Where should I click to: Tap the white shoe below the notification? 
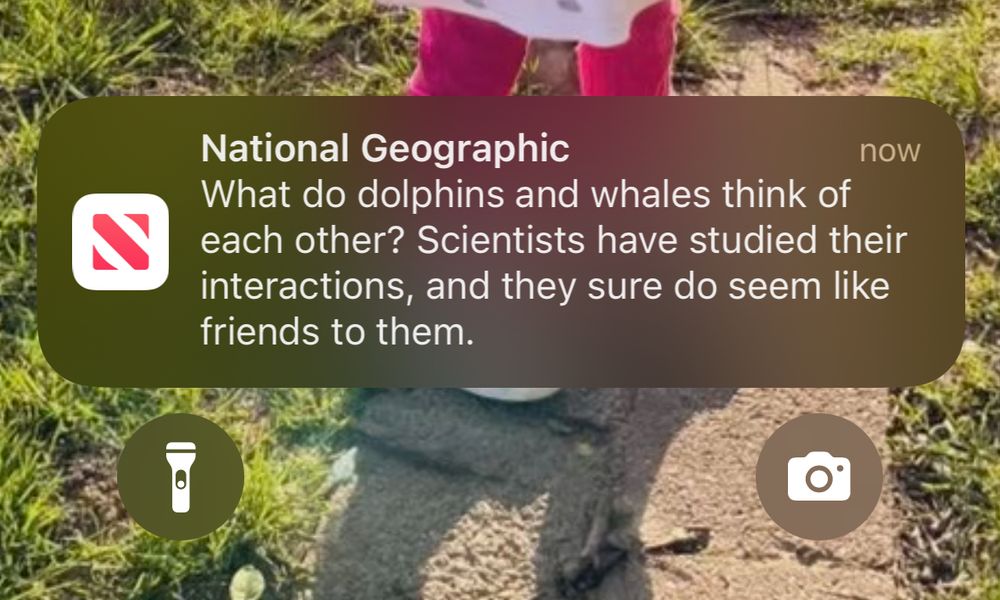510,395
